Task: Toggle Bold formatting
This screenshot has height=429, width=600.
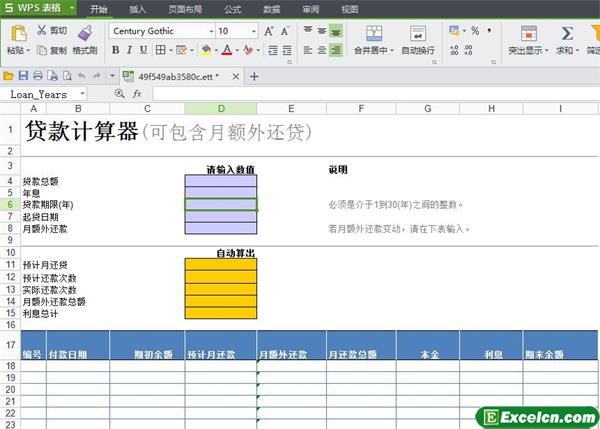Action: (x=115, y=50)
